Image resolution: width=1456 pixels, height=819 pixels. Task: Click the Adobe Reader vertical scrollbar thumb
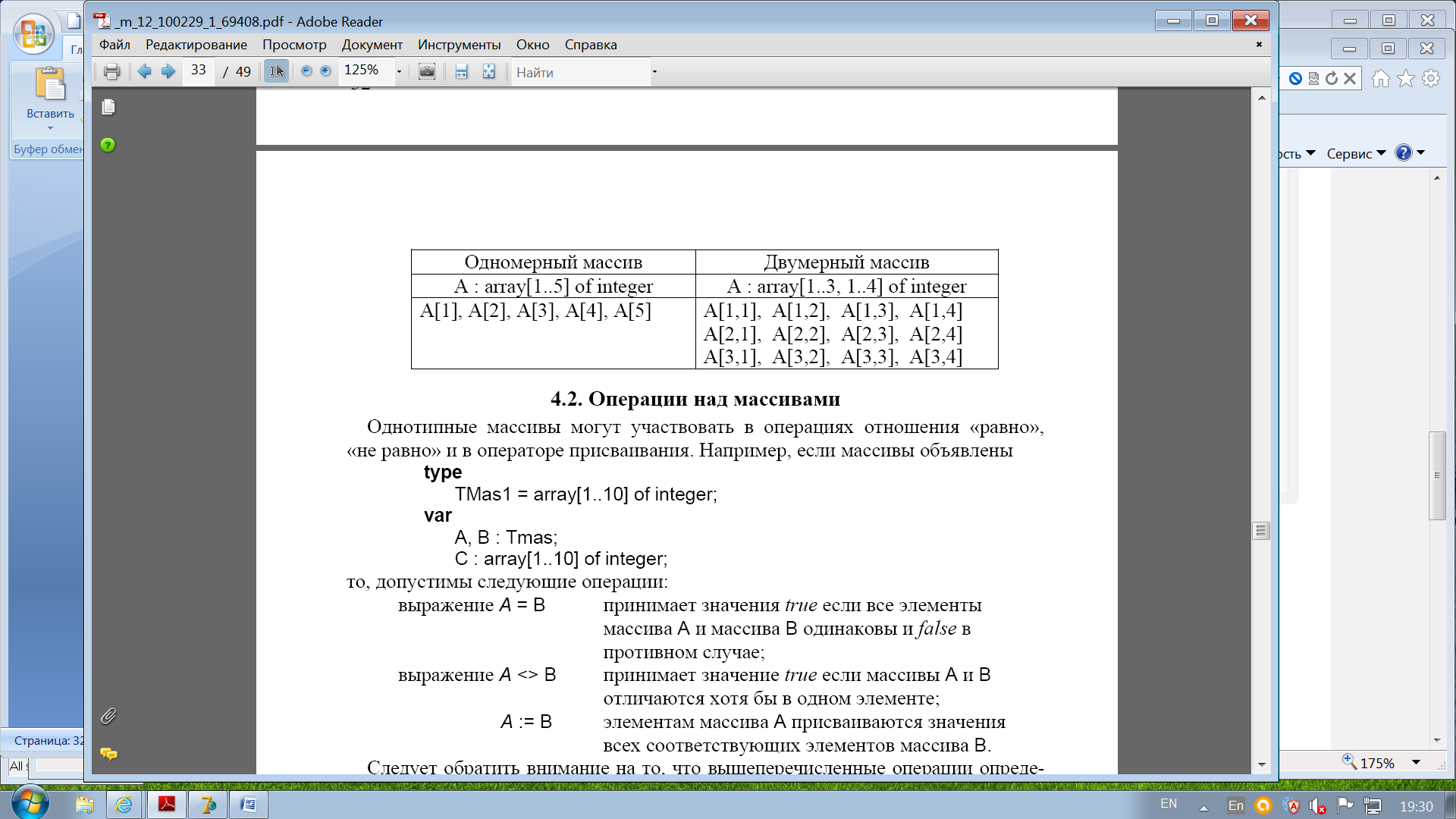[1261, 531]
